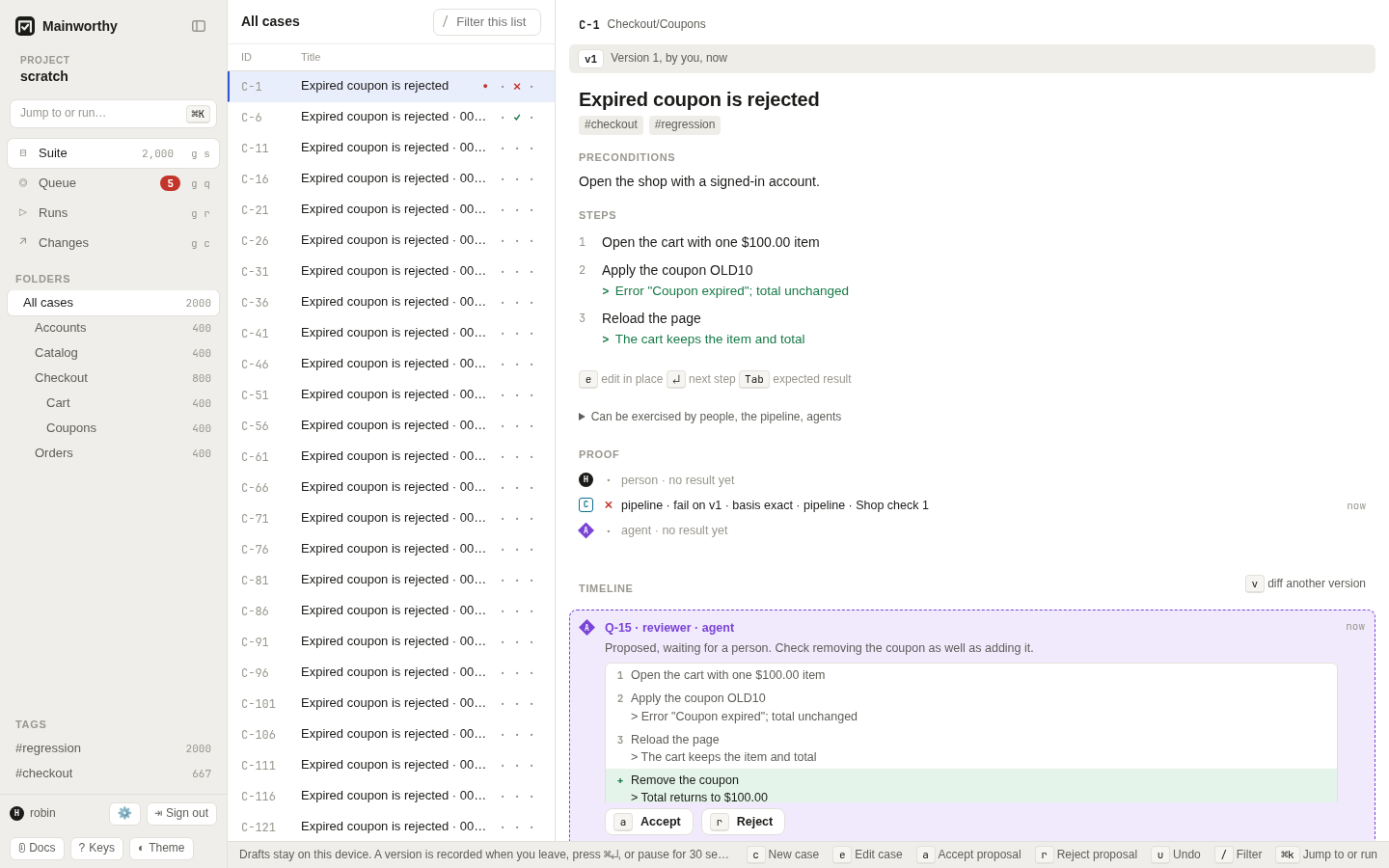Expand 'Can be exercised by people' disclosure
Image resolution: width=1389 pixels, height=868 pixels.
pyautogui.click(x=710, y=417)
